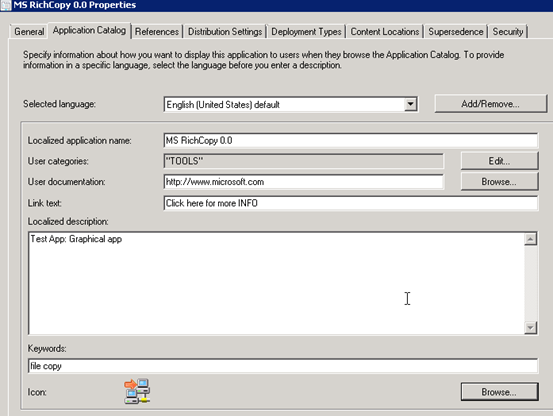The height and width of the screenshot is (416, 553).
Task: Switch to the Content Locations tab
Action: click(385, 32)
